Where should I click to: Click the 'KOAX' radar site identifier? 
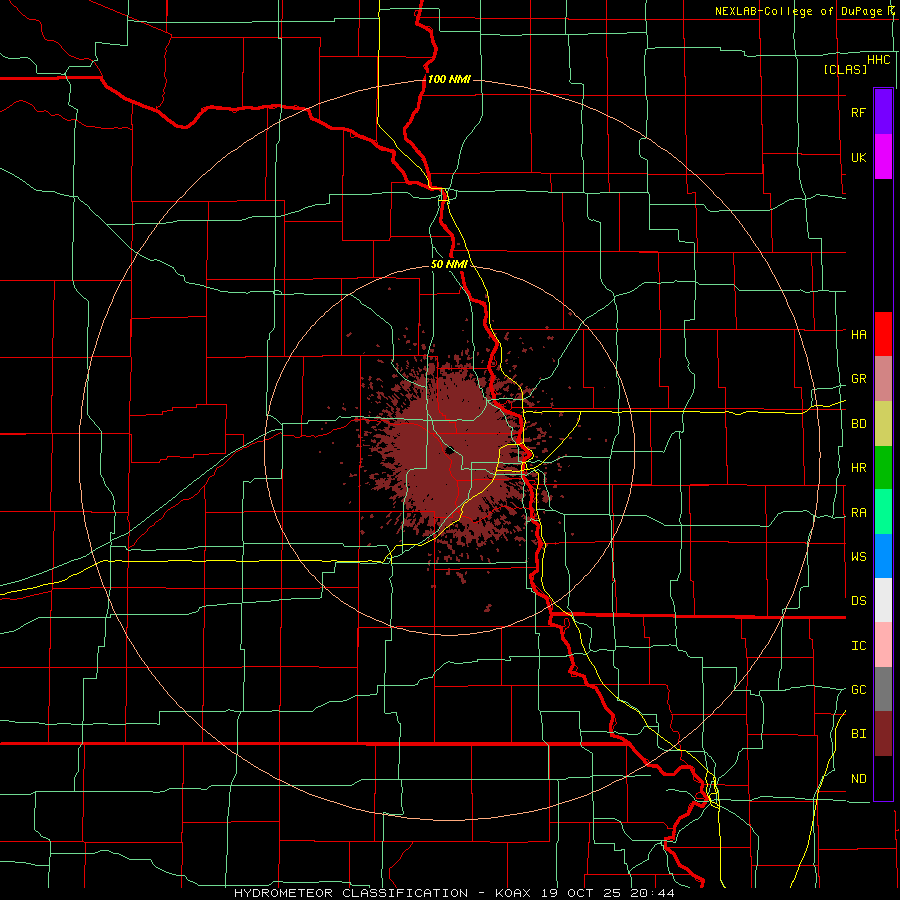pos(514,893)
